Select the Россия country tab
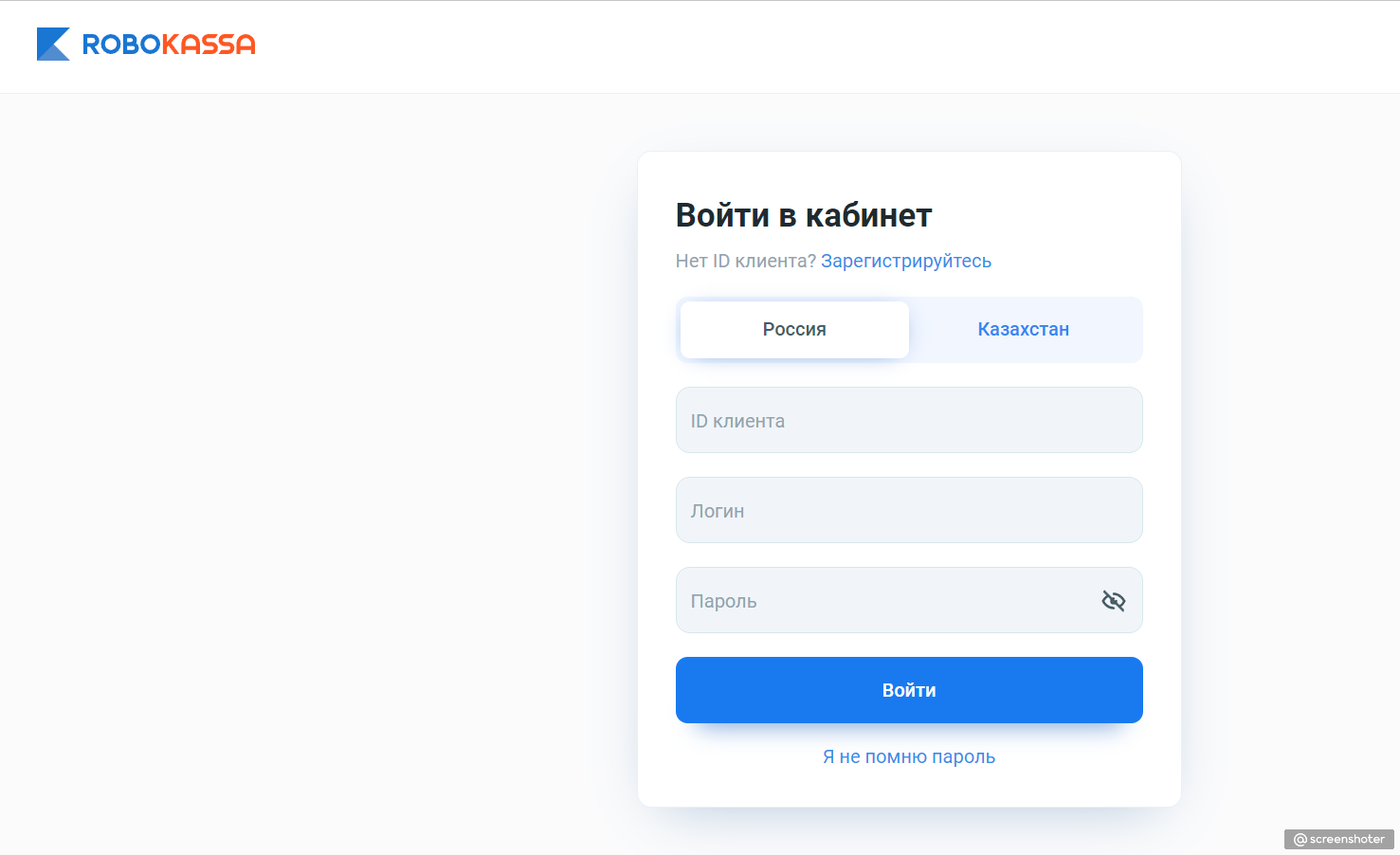 click(x=794, y=330)
